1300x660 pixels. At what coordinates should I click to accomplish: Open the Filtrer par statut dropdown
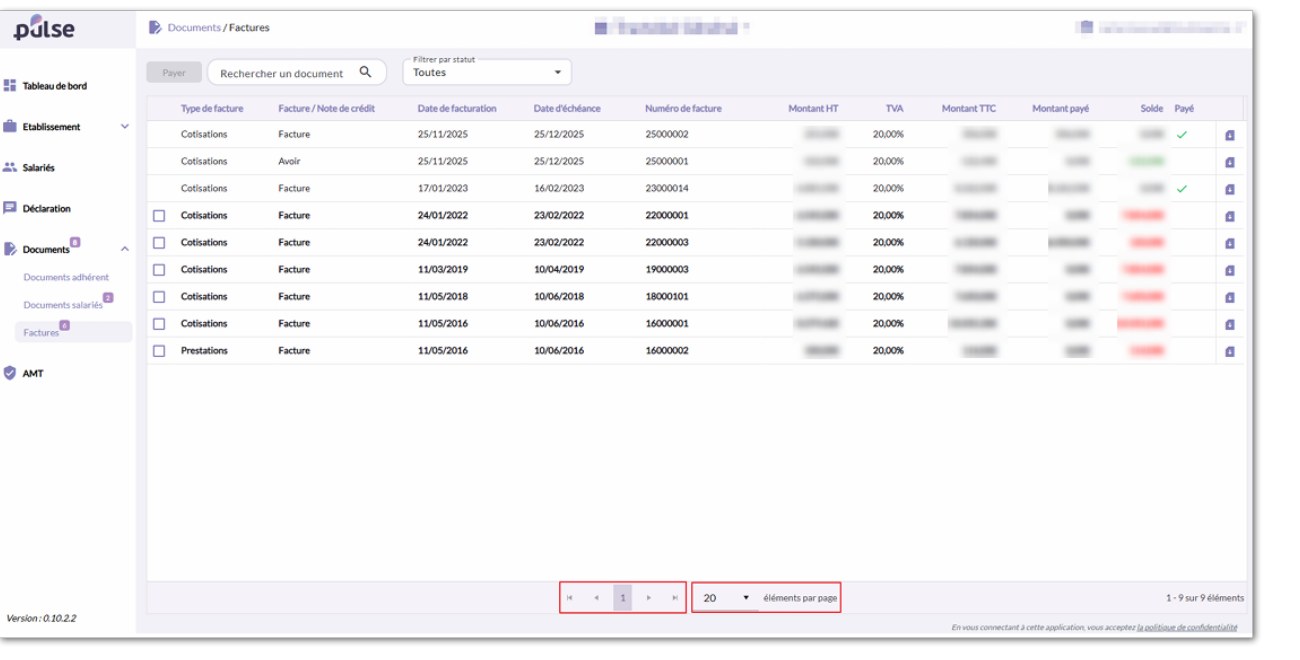487,72
